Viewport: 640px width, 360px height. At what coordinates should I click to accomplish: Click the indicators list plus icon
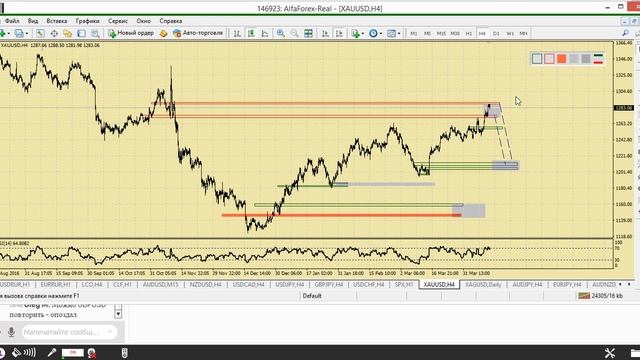coord(356,33)
